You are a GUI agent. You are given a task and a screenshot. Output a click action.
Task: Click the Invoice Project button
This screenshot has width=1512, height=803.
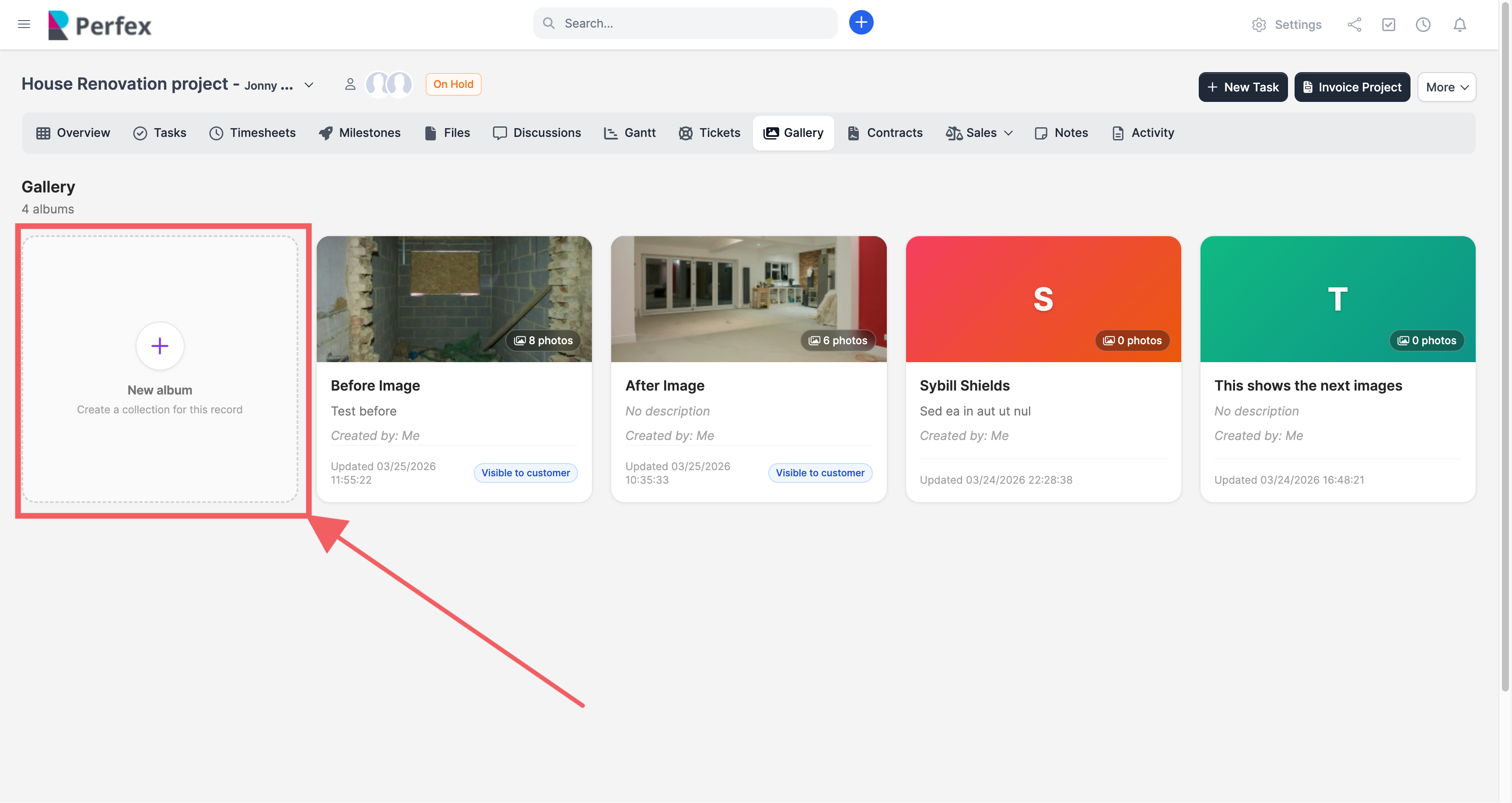(x=1352, y=87)
